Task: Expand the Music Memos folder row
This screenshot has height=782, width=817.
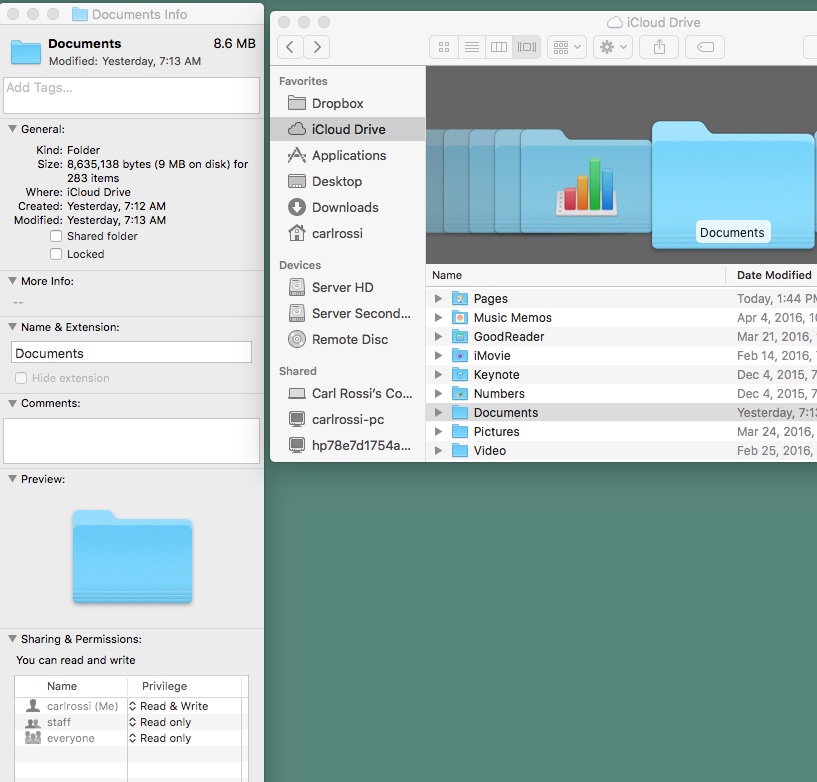Action: [x=438, y=317]
